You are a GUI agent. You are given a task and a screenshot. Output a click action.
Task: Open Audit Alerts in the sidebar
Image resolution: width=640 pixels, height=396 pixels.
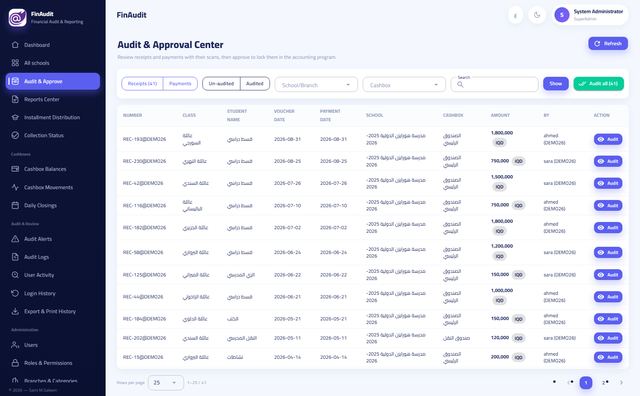53,239
